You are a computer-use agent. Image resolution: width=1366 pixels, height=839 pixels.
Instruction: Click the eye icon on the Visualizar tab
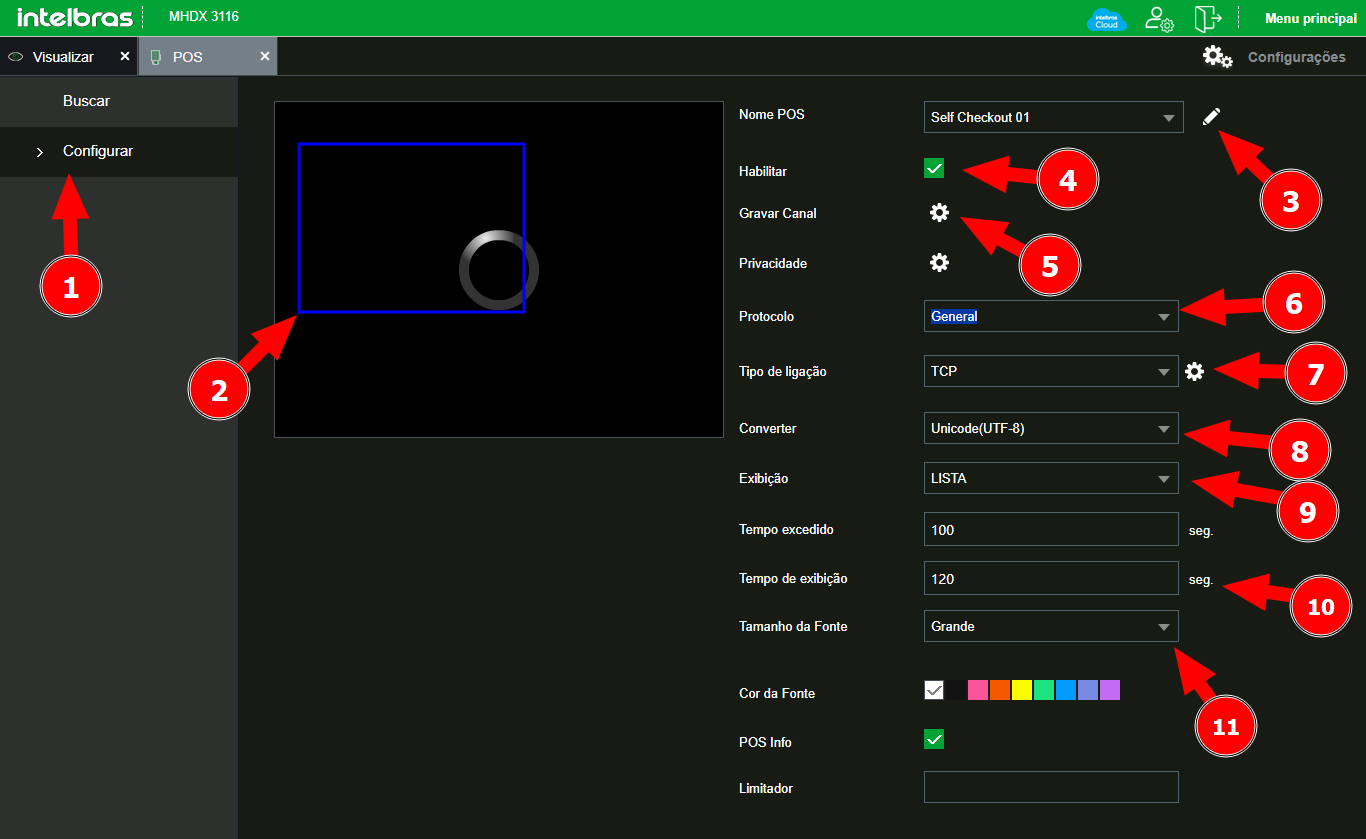15,57
